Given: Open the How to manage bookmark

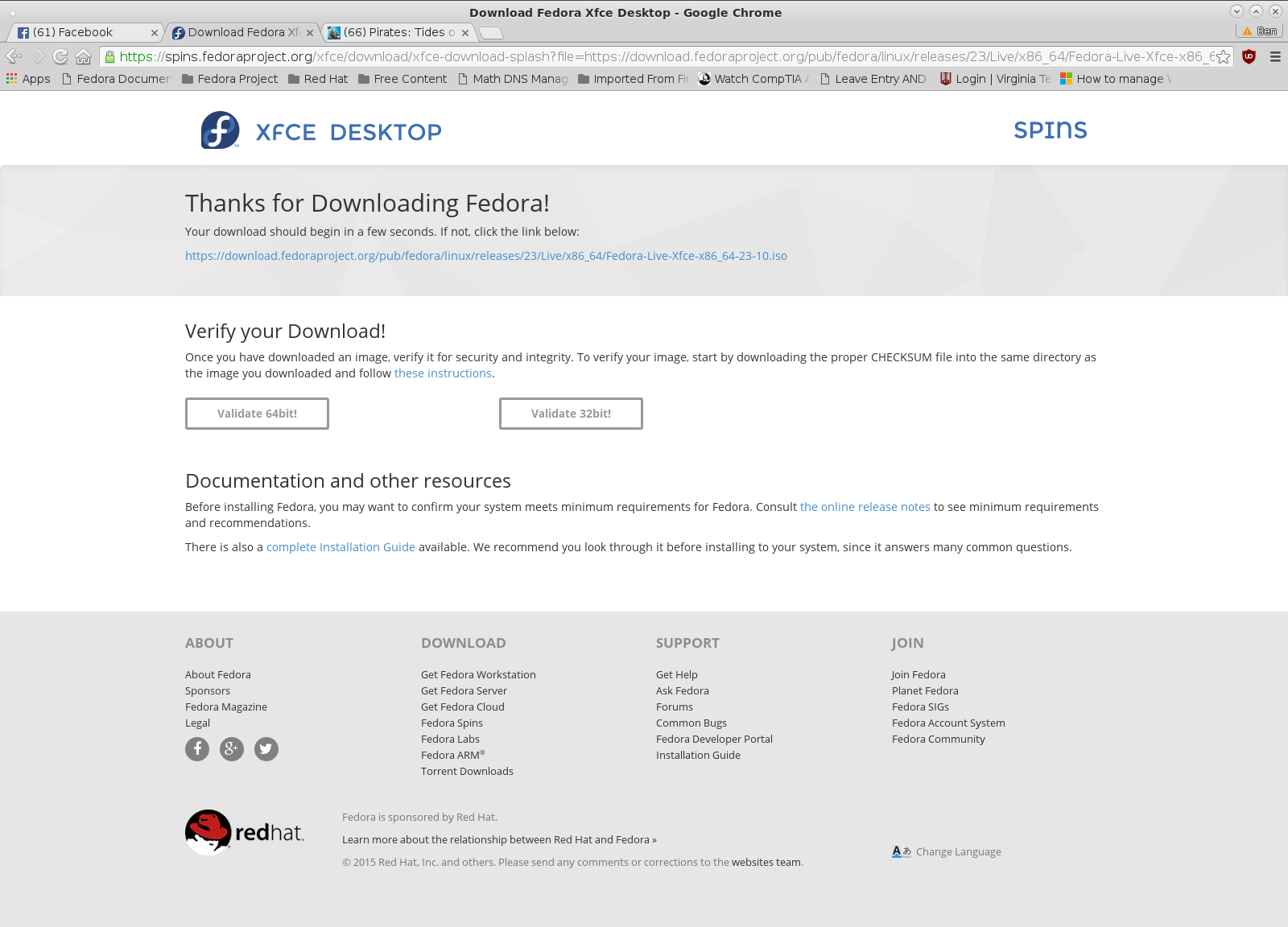Looking at the screenshot, I should [1116, 79].
